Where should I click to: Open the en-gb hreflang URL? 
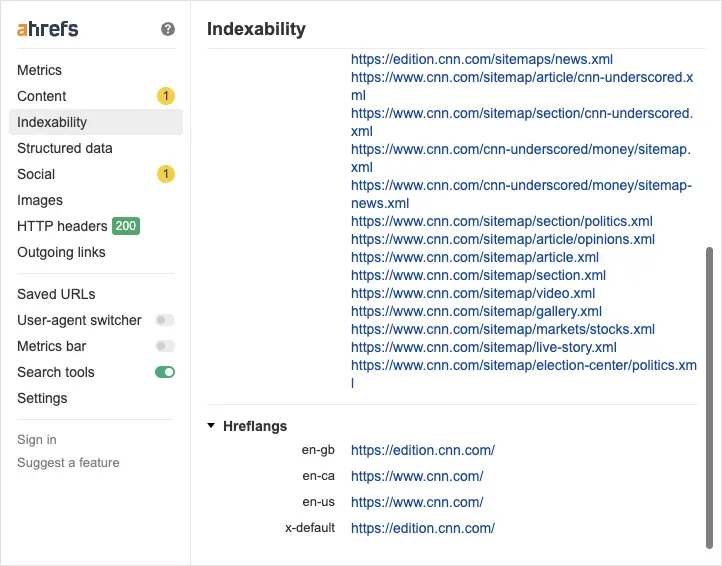click(423, 450)
